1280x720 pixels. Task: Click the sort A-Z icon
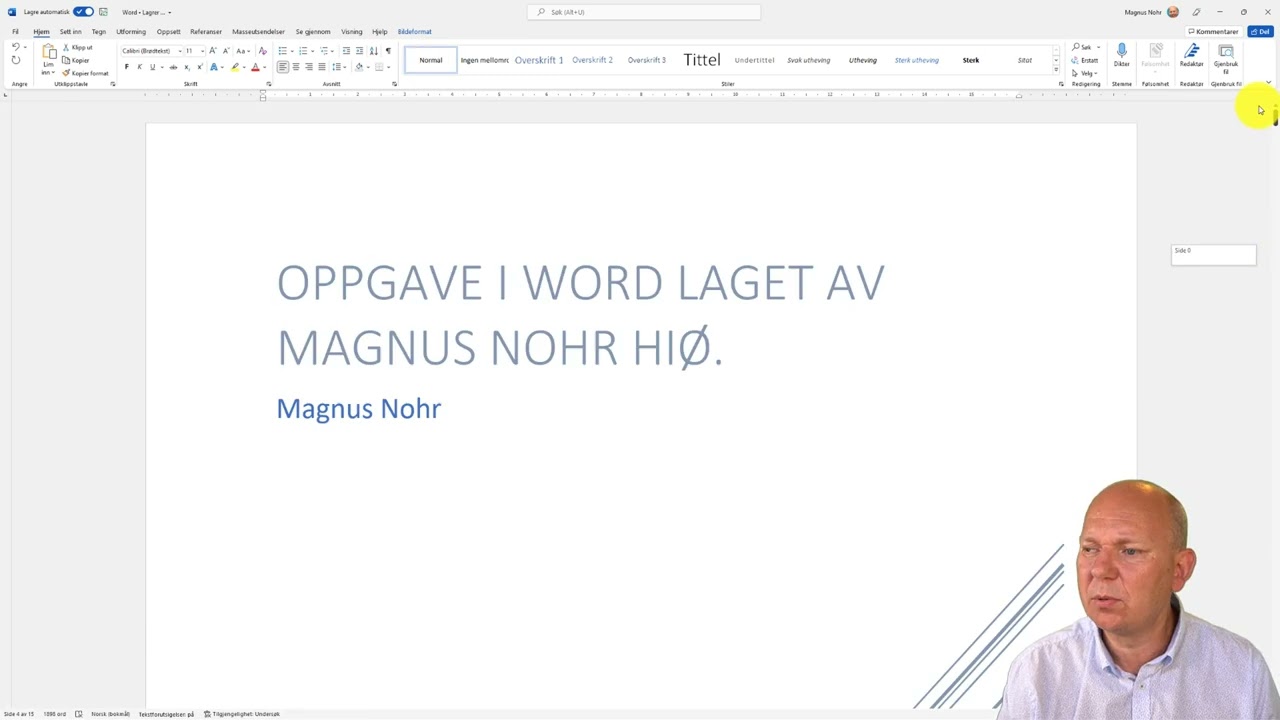click(x=373, y=51)
